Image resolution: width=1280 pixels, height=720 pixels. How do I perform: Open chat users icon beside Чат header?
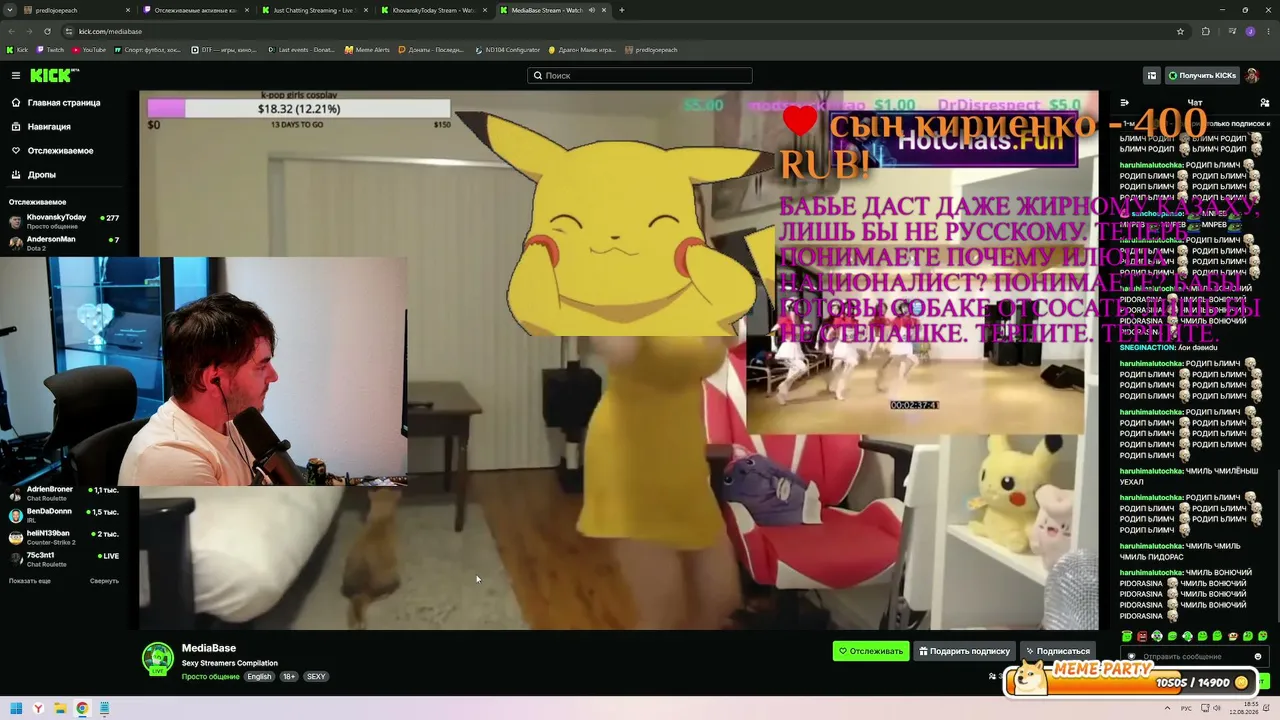click(1265, 102)
